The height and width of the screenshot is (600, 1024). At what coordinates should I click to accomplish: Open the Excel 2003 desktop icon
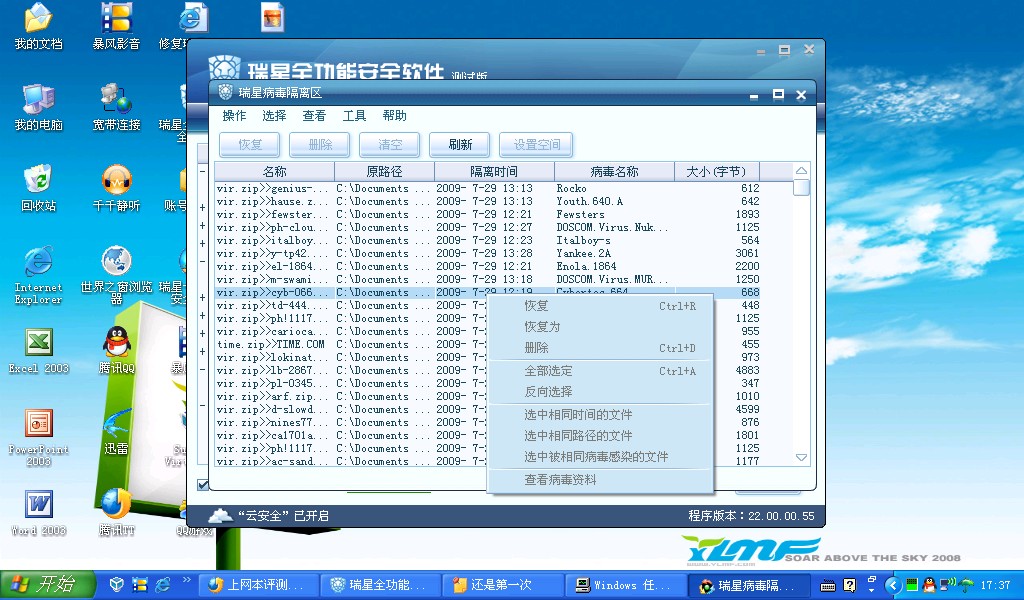coord(39,351)
